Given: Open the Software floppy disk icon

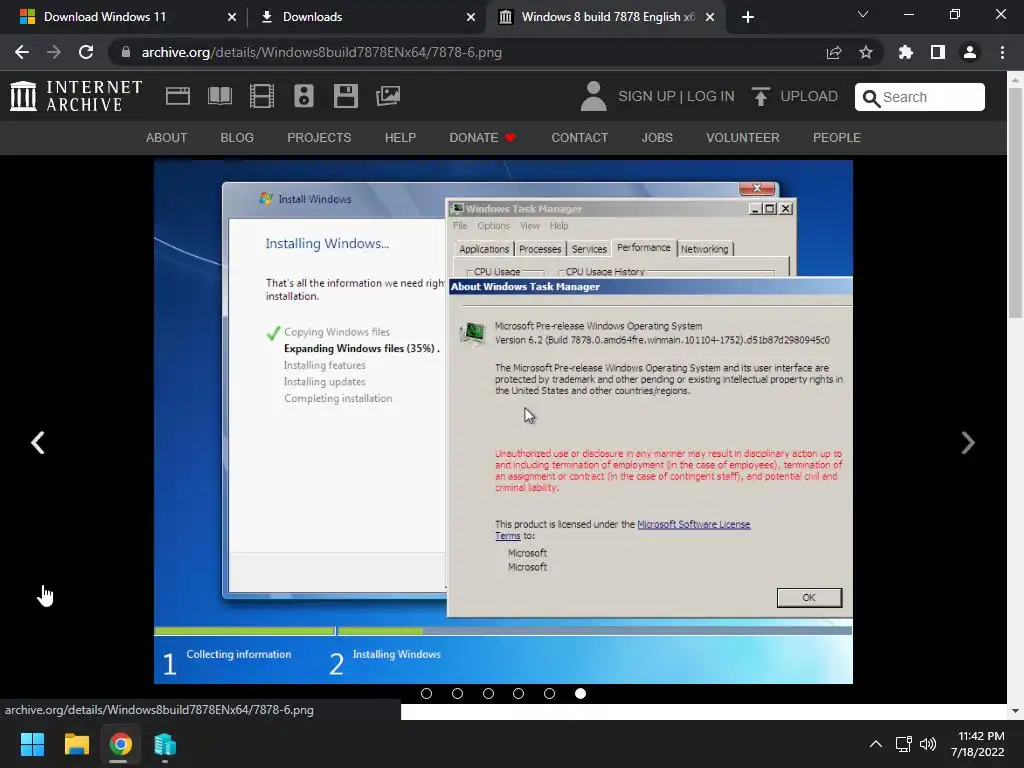Looking at the screenshot, I should [345, 96].
